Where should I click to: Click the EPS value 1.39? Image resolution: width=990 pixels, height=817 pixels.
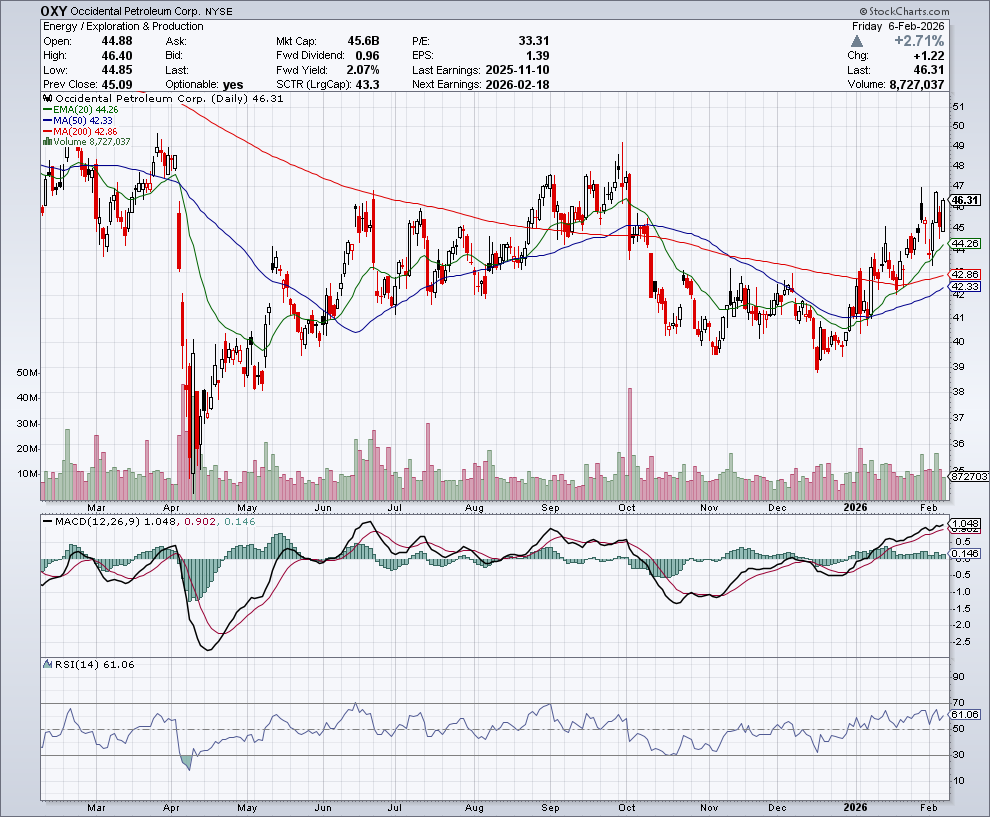tap(537, 56)
